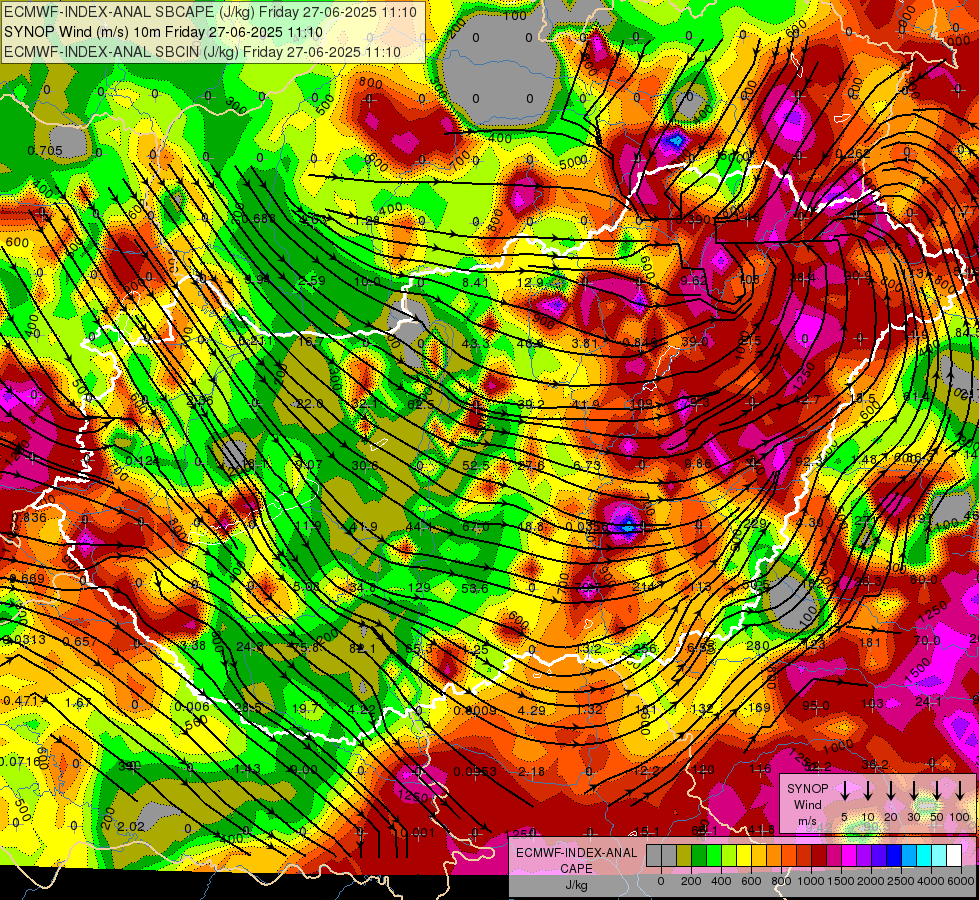This screenshot has width=979, height=900.
Task: Click the '52.5' value on the map
Action: tap(476, 465)
